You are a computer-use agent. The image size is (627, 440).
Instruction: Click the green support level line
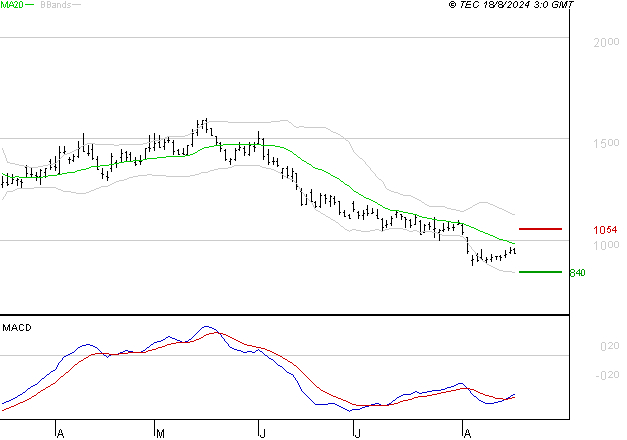point(540,272)
